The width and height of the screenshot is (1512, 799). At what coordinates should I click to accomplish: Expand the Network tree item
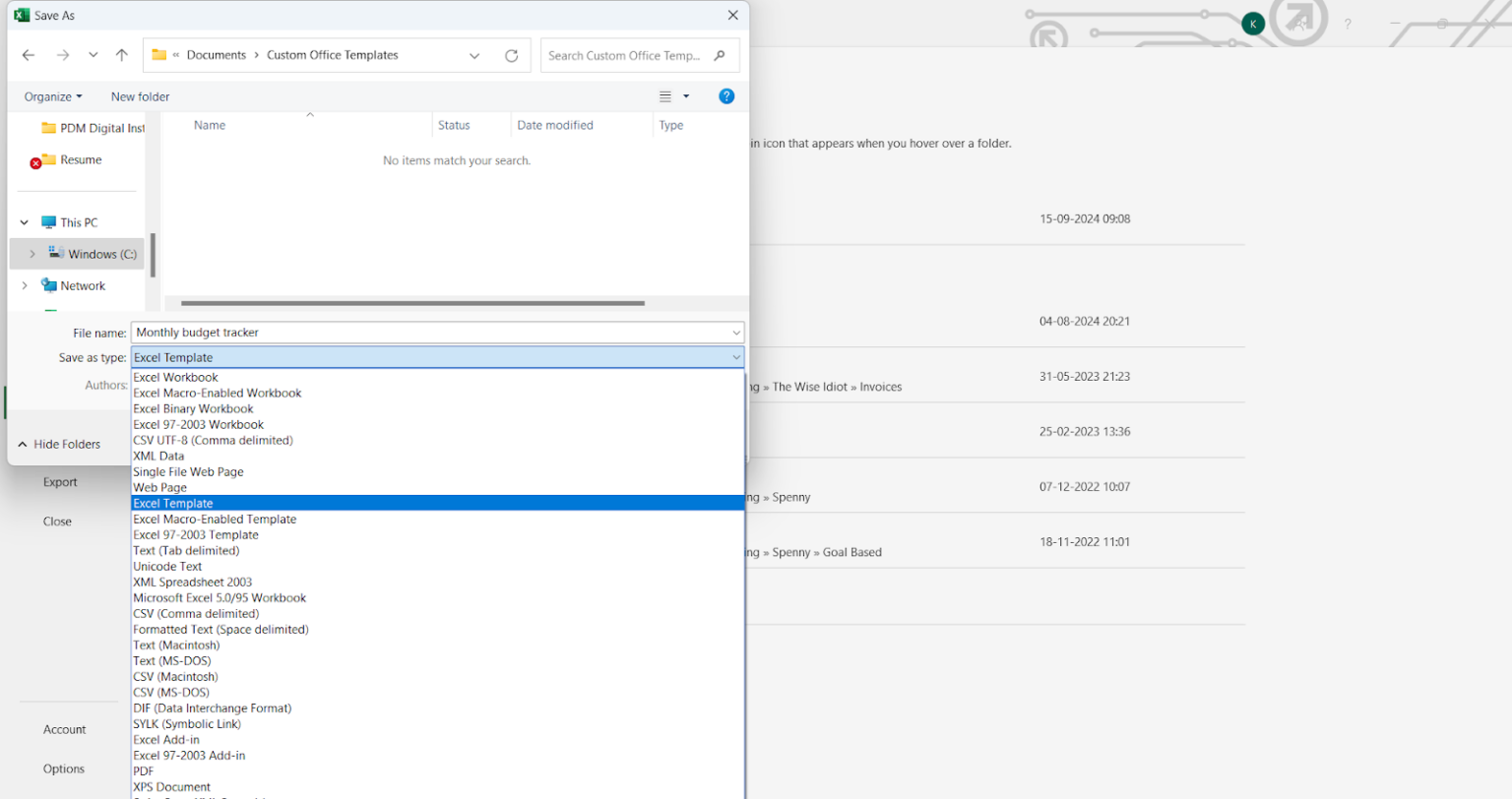tap(25, 285)
